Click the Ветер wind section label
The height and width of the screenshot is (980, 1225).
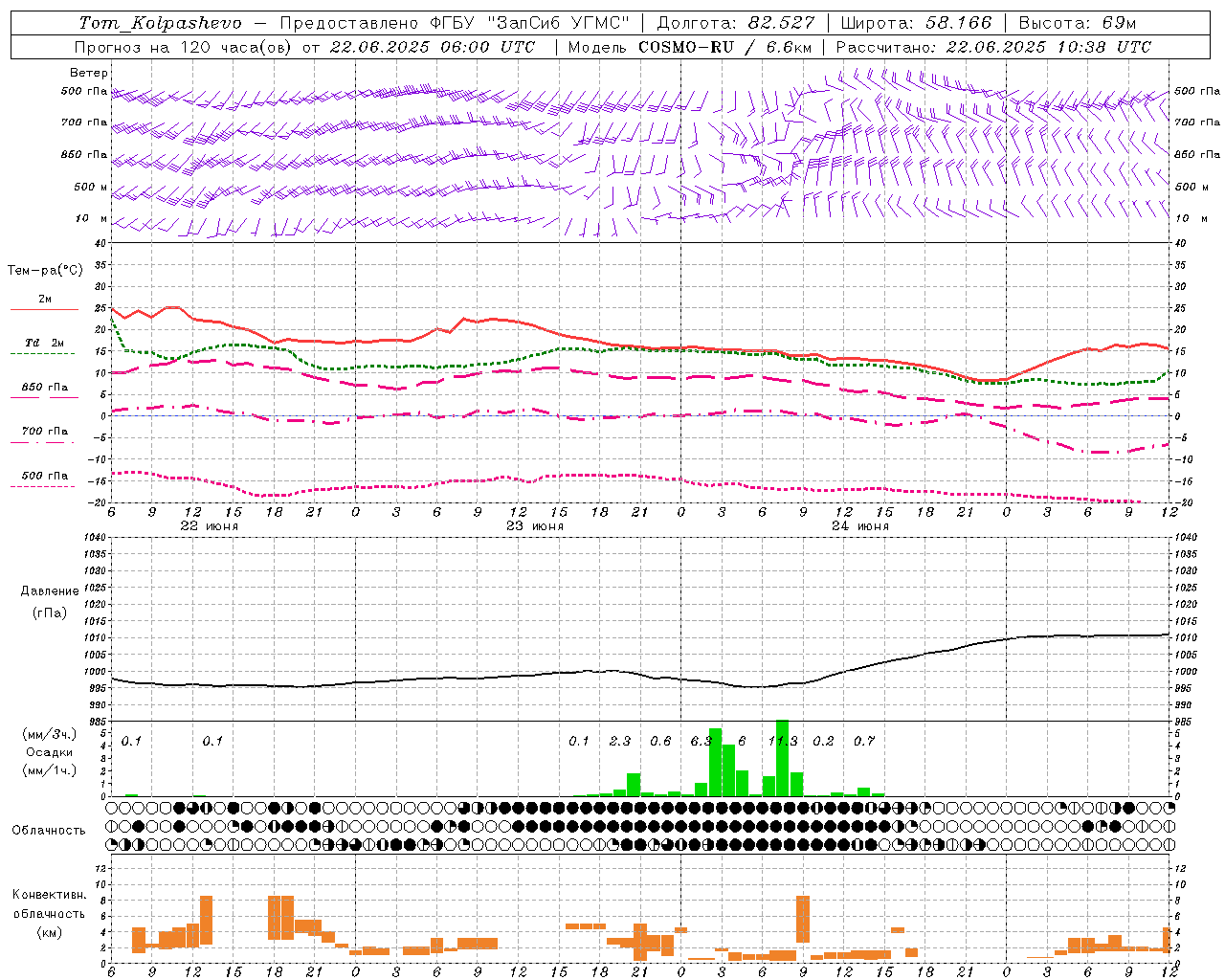point(88,73)
